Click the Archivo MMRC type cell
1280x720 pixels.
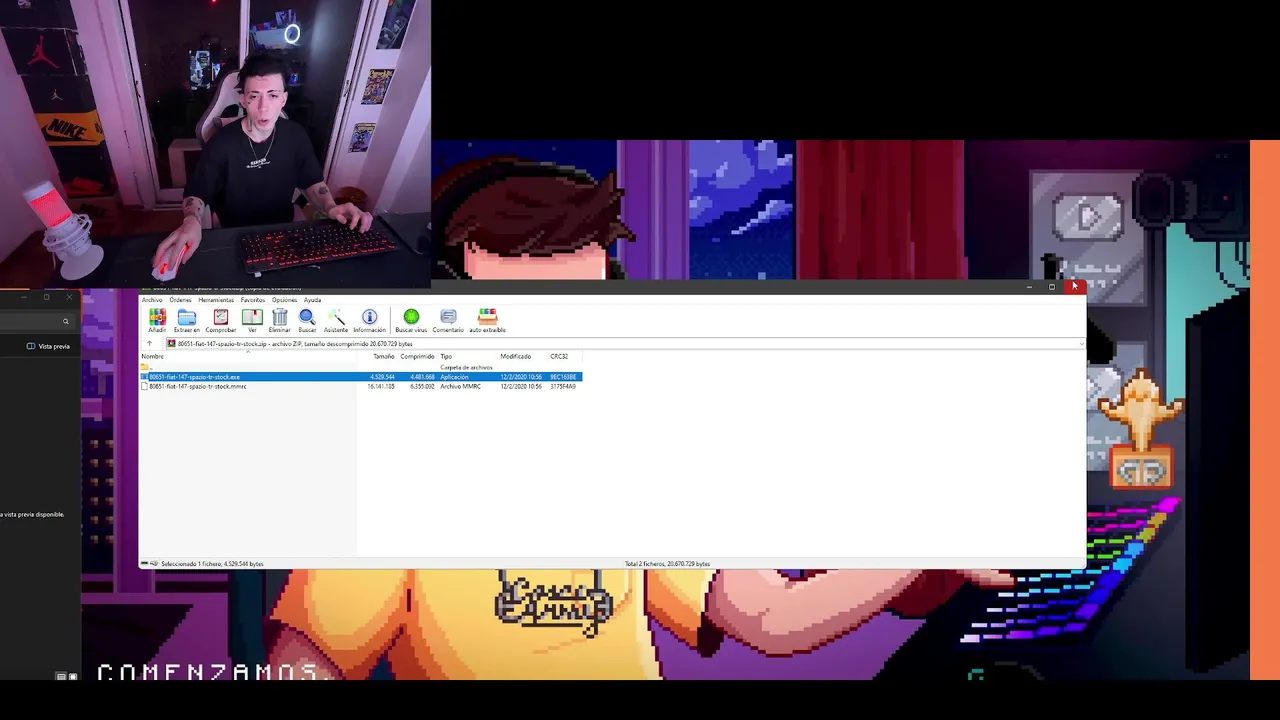point(460,386)
